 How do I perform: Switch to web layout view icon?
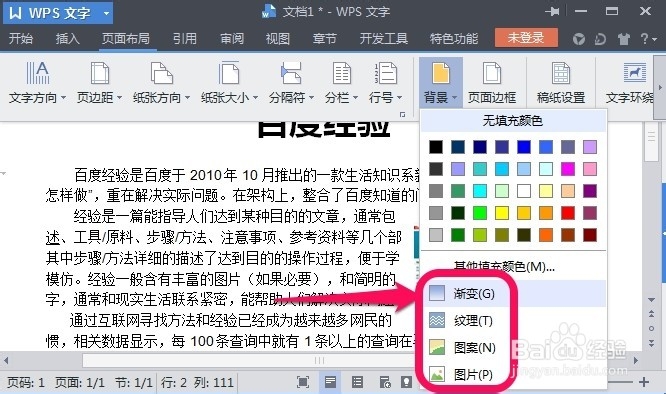click(x=384, y=382)
